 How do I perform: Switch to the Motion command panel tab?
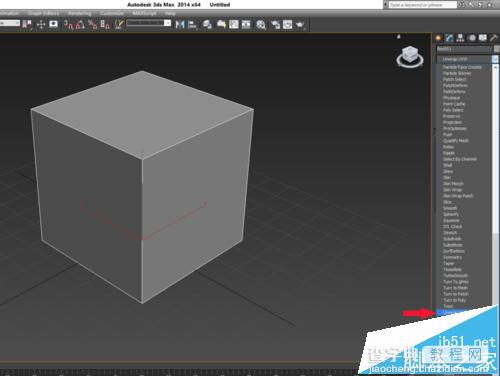472,38
